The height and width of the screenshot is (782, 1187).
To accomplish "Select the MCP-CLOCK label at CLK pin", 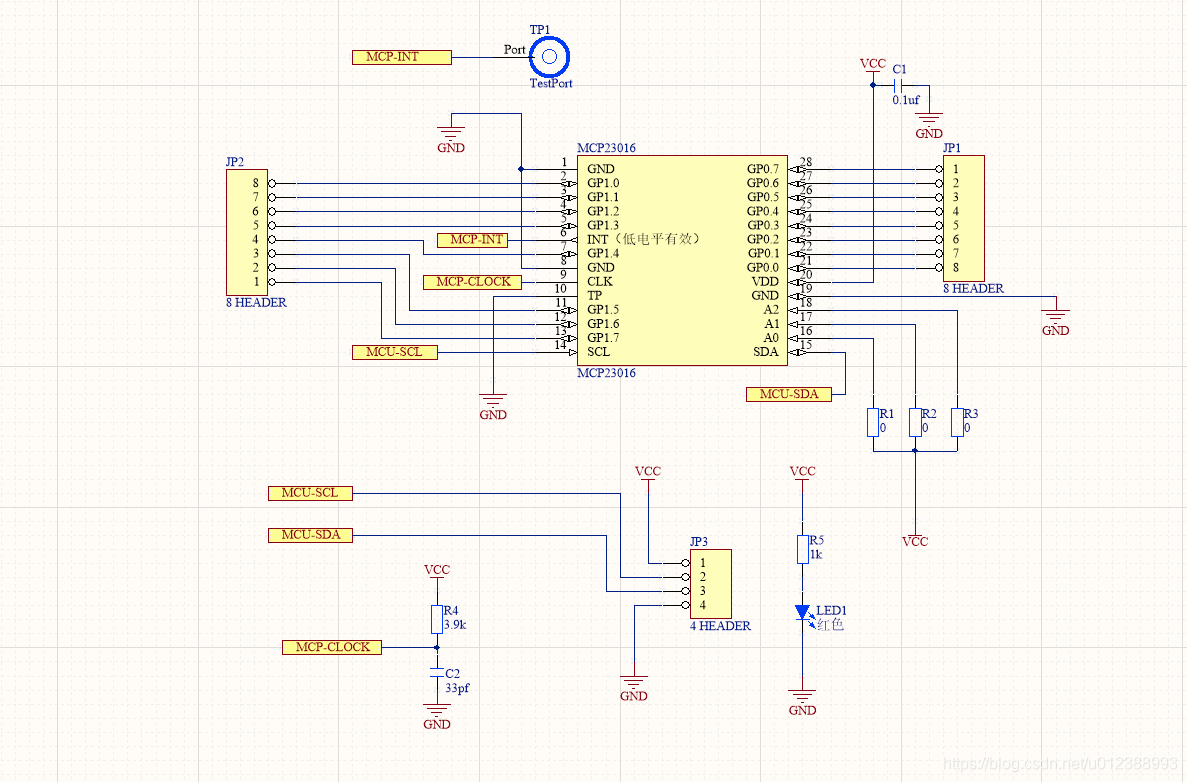I will point(472,282).
